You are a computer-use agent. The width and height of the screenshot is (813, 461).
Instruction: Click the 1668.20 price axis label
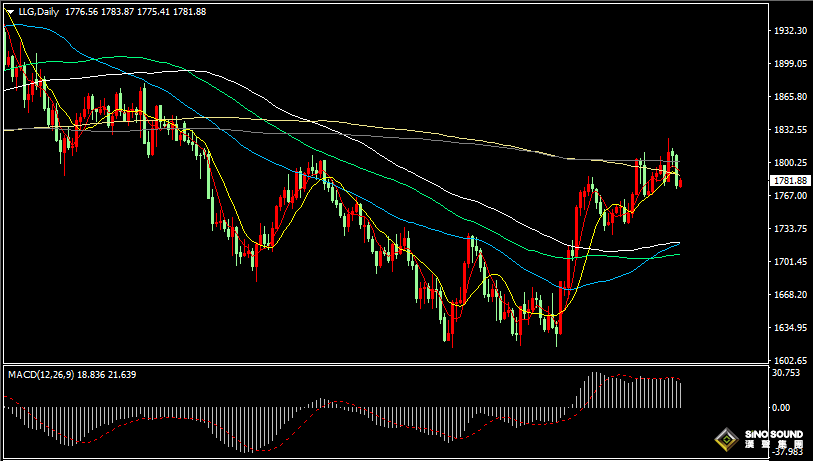click(790, 295)
